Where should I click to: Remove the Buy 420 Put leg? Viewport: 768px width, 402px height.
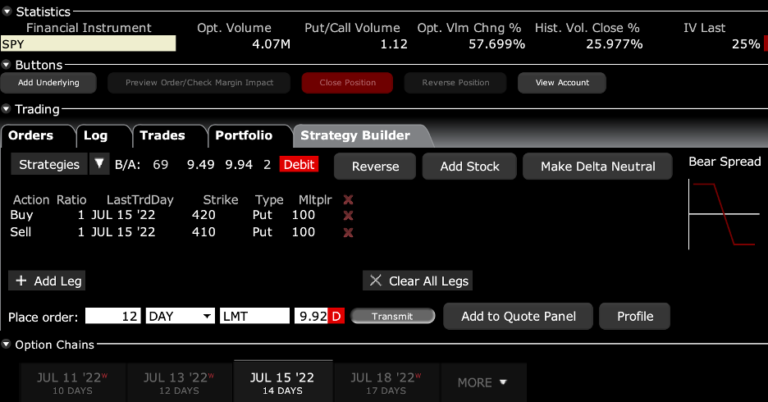[348, 216]
